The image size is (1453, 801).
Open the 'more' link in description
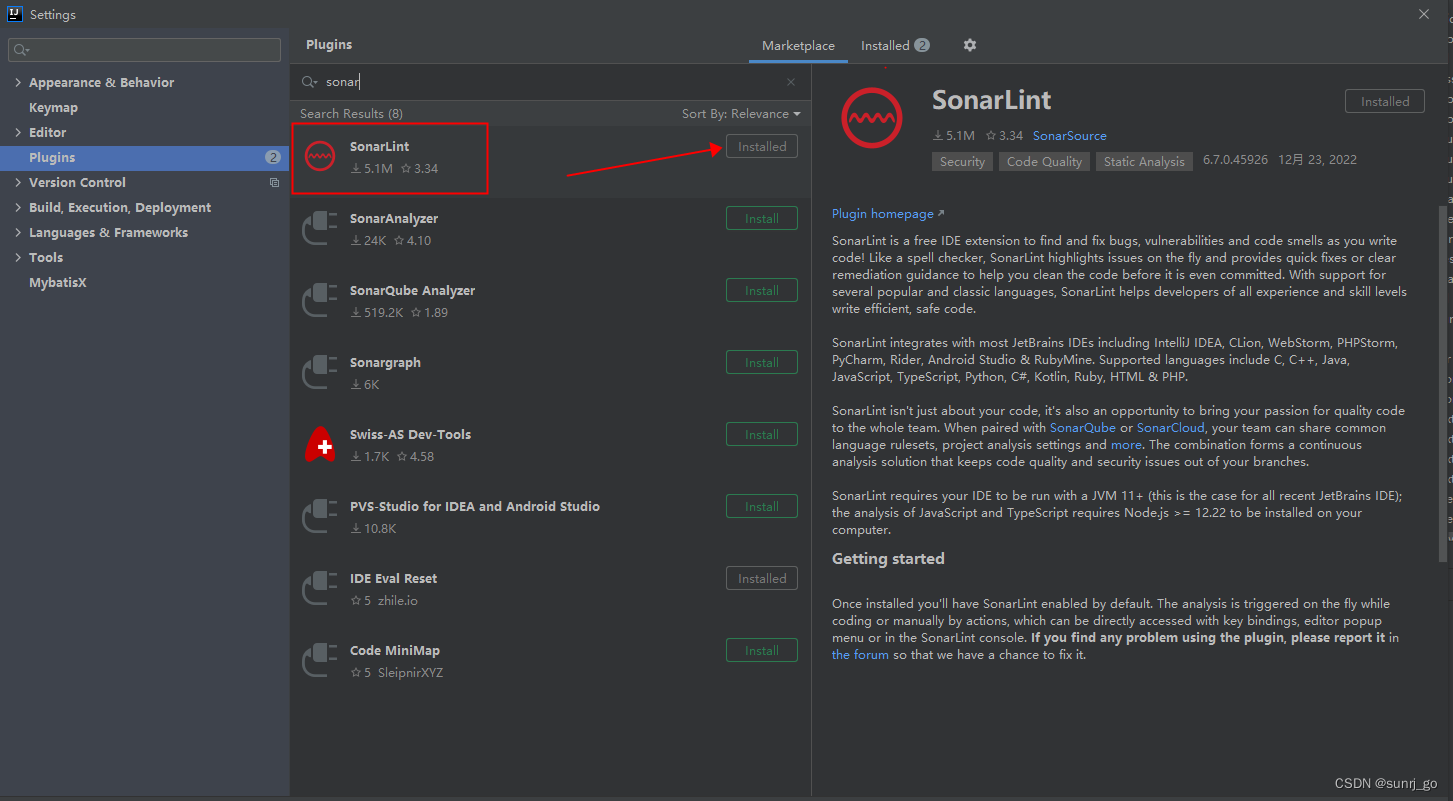click(1125, 445)
